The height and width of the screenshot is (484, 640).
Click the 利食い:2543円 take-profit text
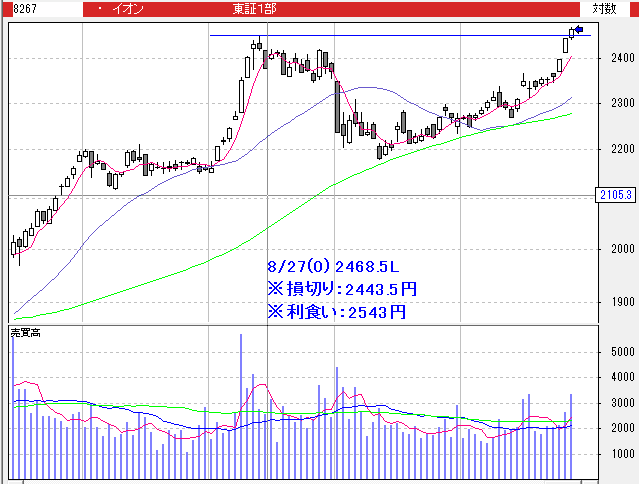click(x=336, y=312)
